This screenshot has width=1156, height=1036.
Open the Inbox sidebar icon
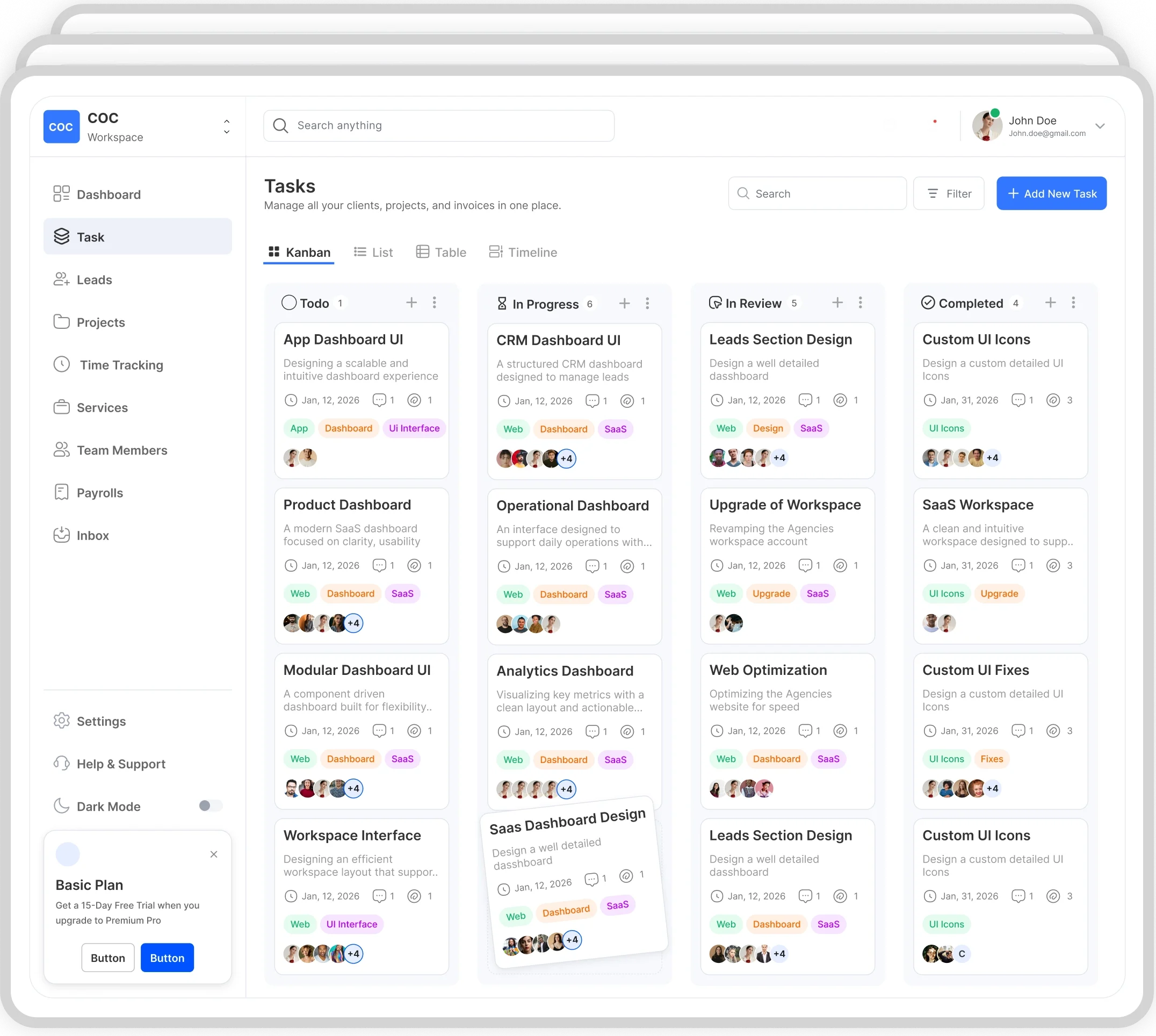tap(61, 535)
